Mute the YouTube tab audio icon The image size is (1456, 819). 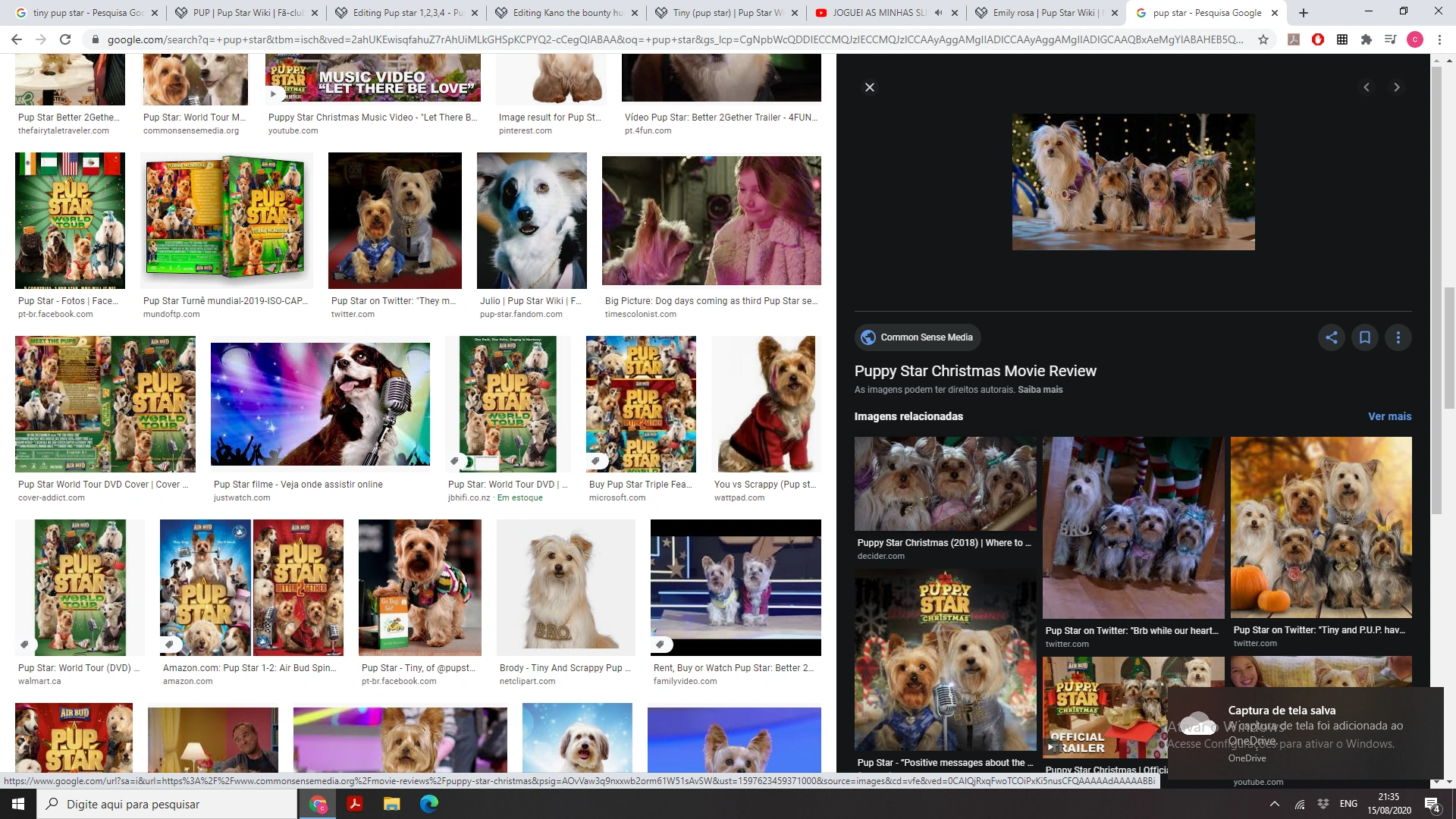(939, 13)
